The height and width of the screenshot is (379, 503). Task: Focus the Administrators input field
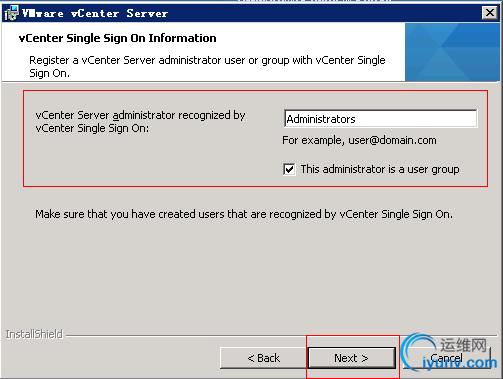coord(381,119)
